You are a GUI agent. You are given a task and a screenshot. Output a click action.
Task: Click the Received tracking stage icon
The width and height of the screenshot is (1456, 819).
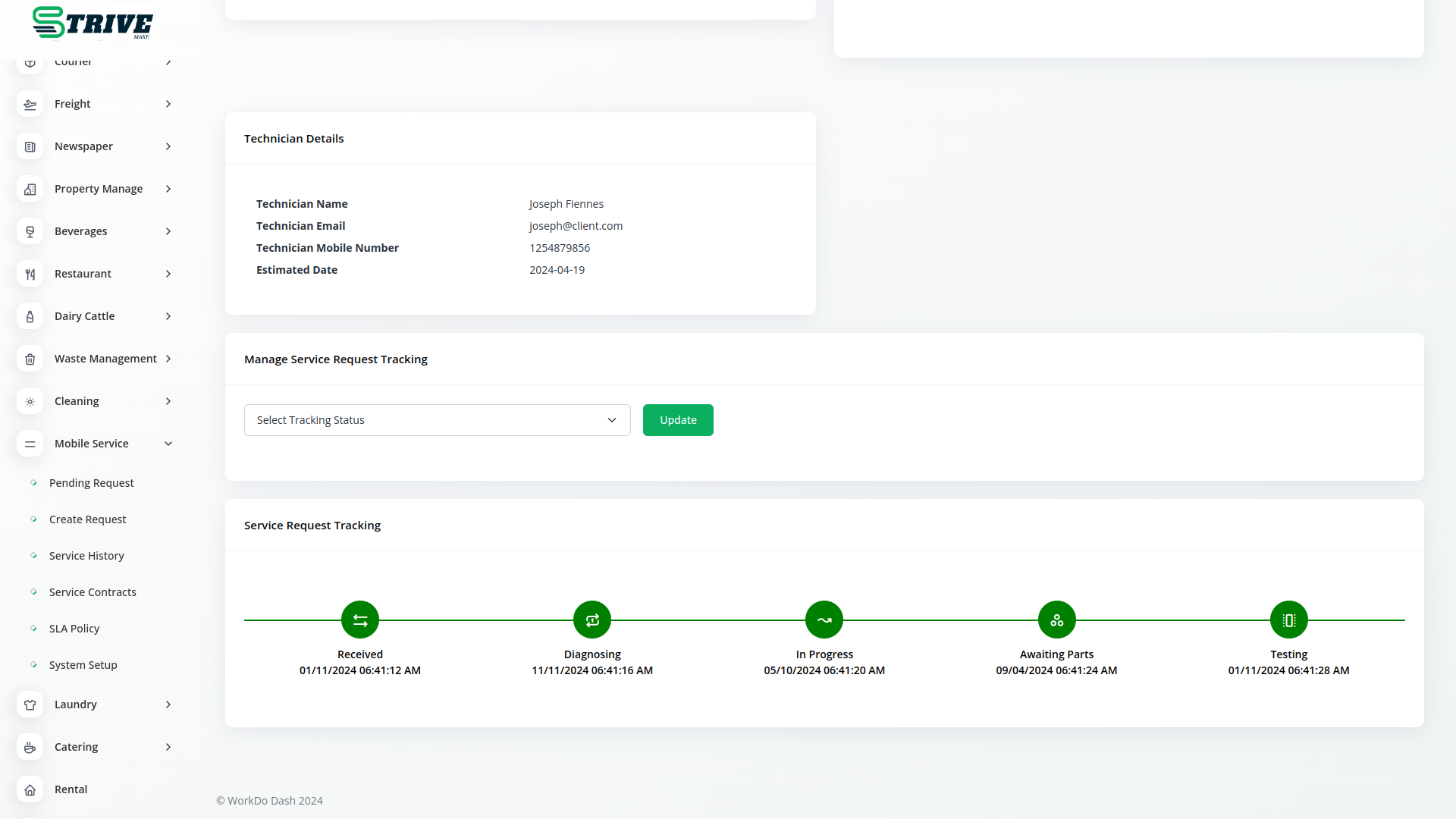(x=360, y=620)
